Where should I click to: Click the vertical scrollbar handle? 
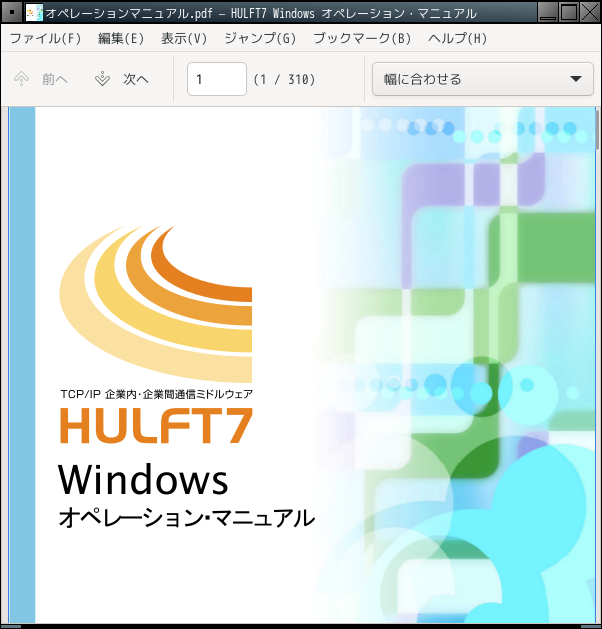coord(598,129)
